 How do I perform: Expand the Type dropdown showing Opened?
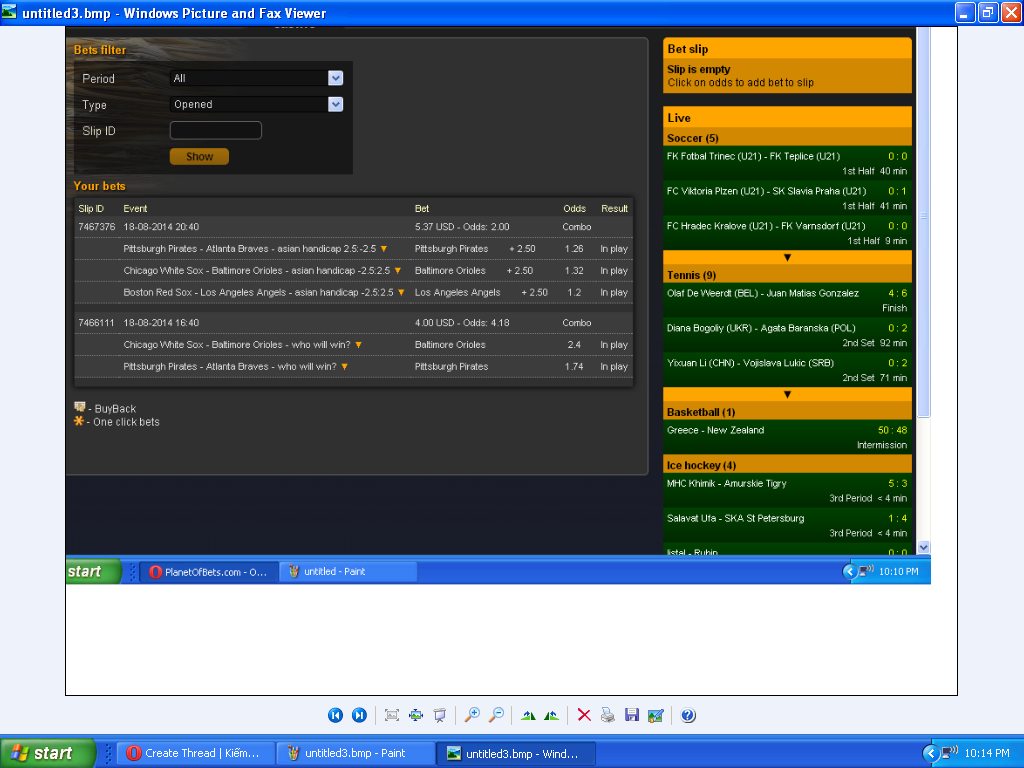pyautogui.click(x=336, y=104)
